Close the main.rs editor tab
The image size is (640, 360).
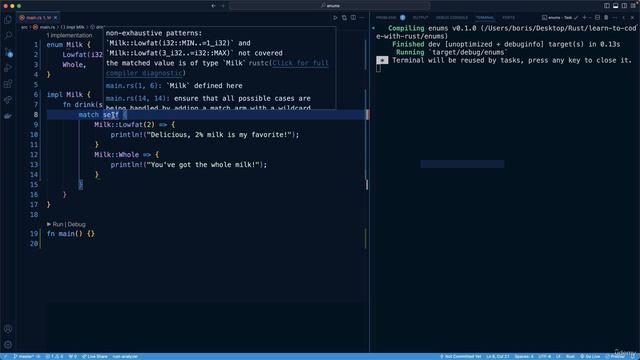56,18
